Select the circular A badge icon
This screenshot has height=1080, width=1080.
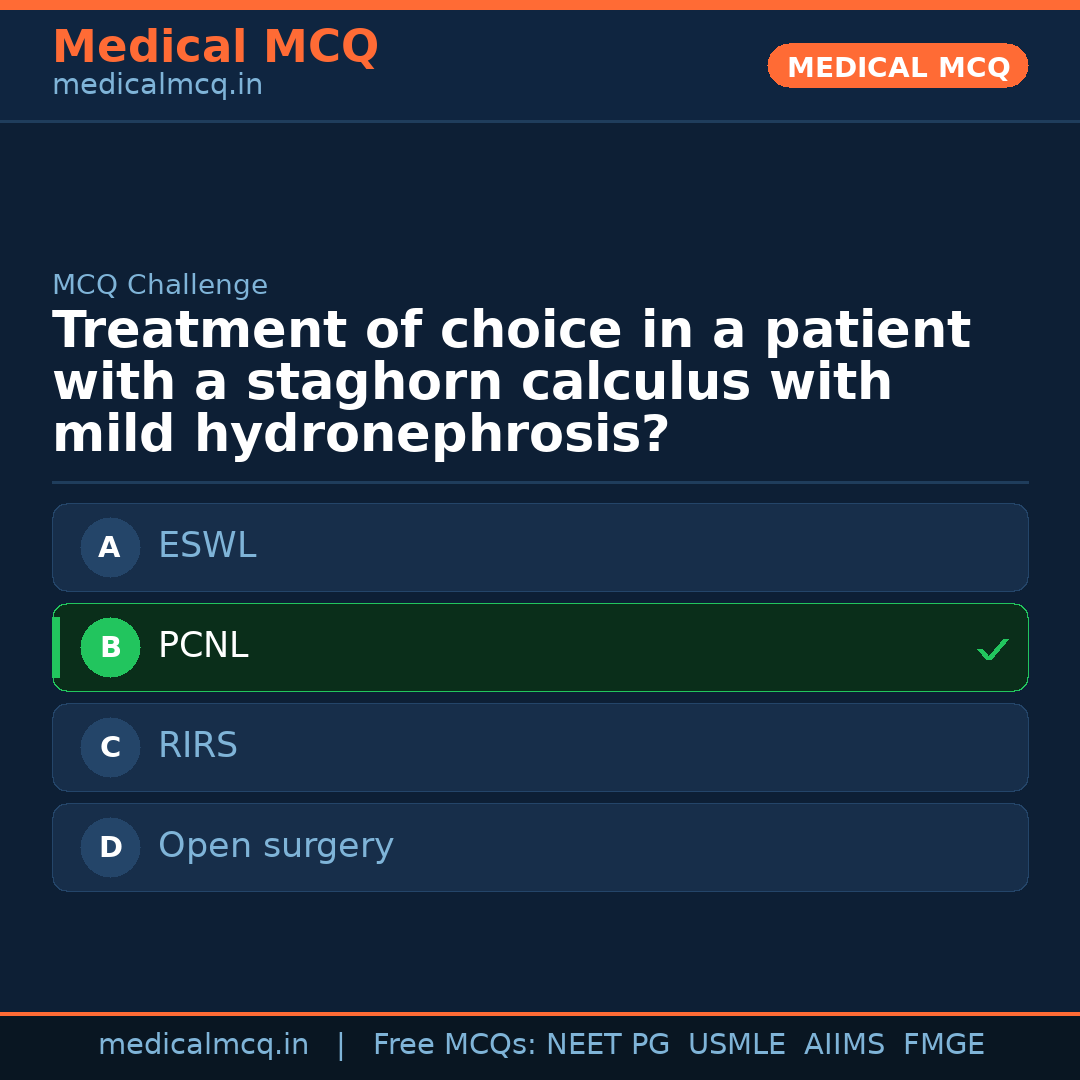pos(110,547)
